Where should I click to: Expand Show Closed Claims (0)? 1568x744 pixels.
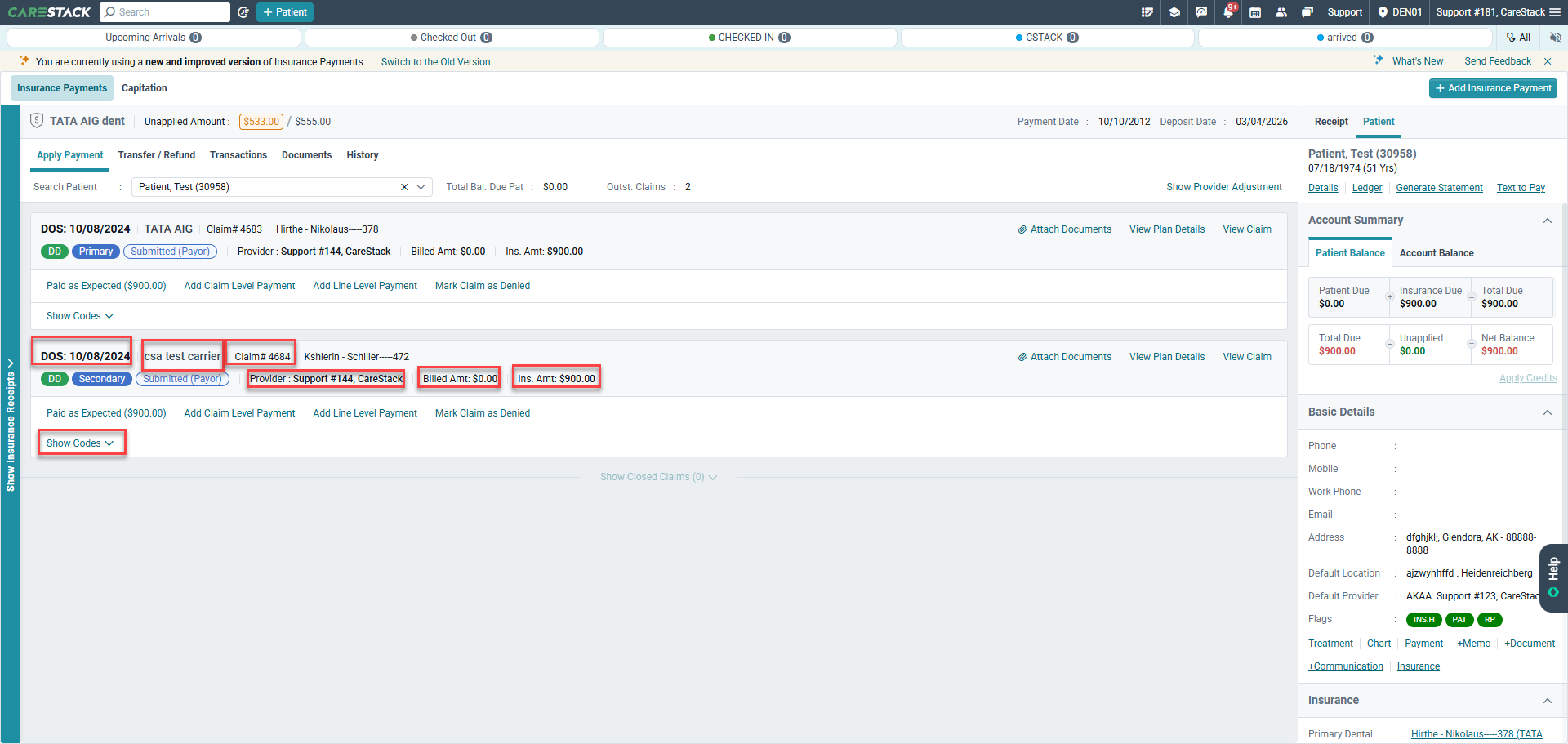[x=659, y=477]
